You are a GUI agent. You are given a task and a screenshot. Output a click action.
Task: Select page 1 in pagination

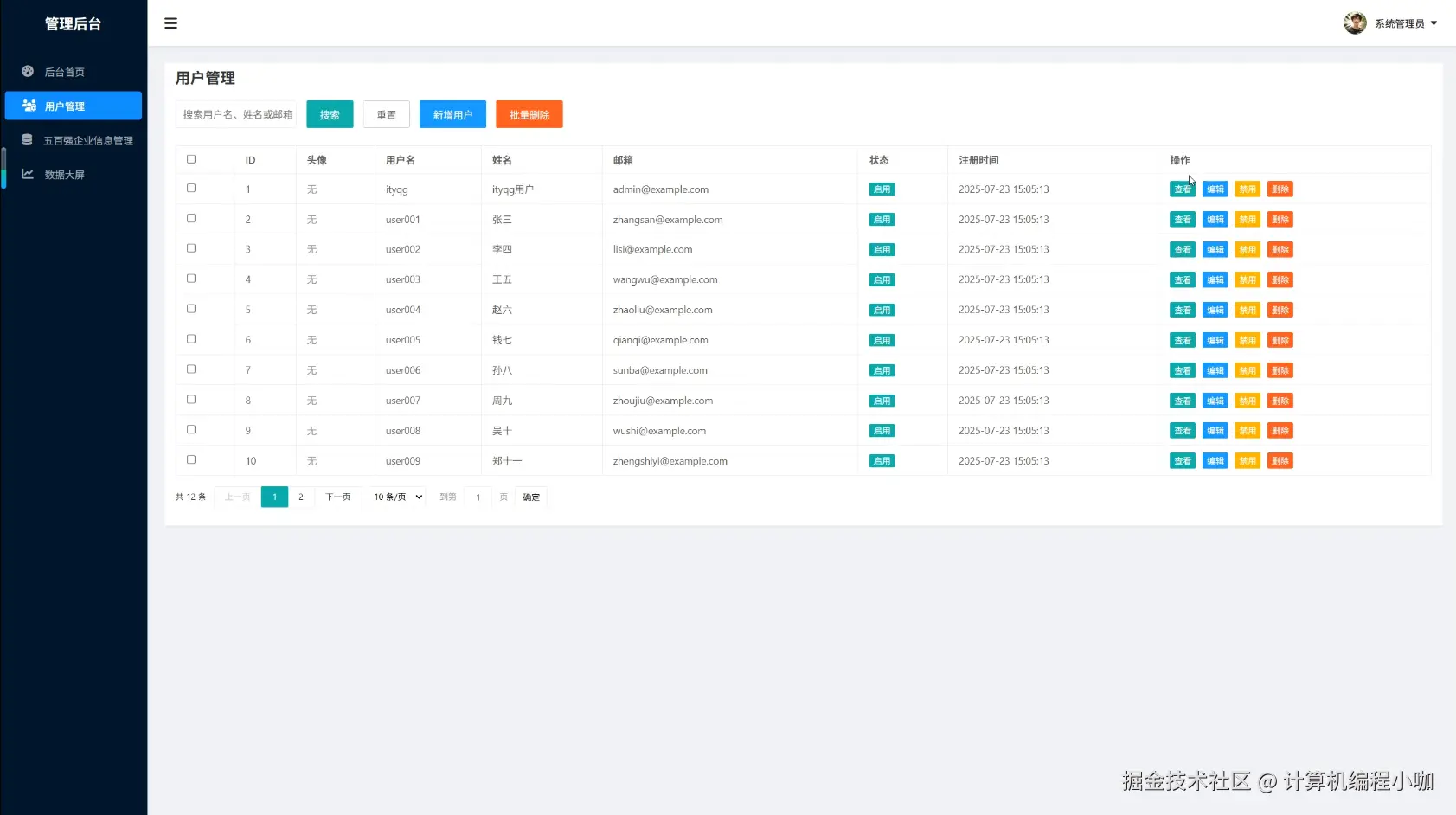274,497
